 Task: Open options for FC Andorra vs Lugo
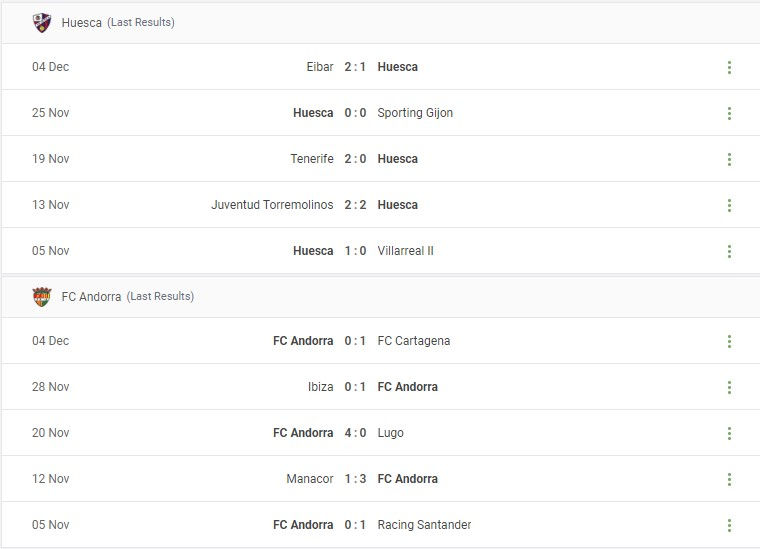pos(729,433)
